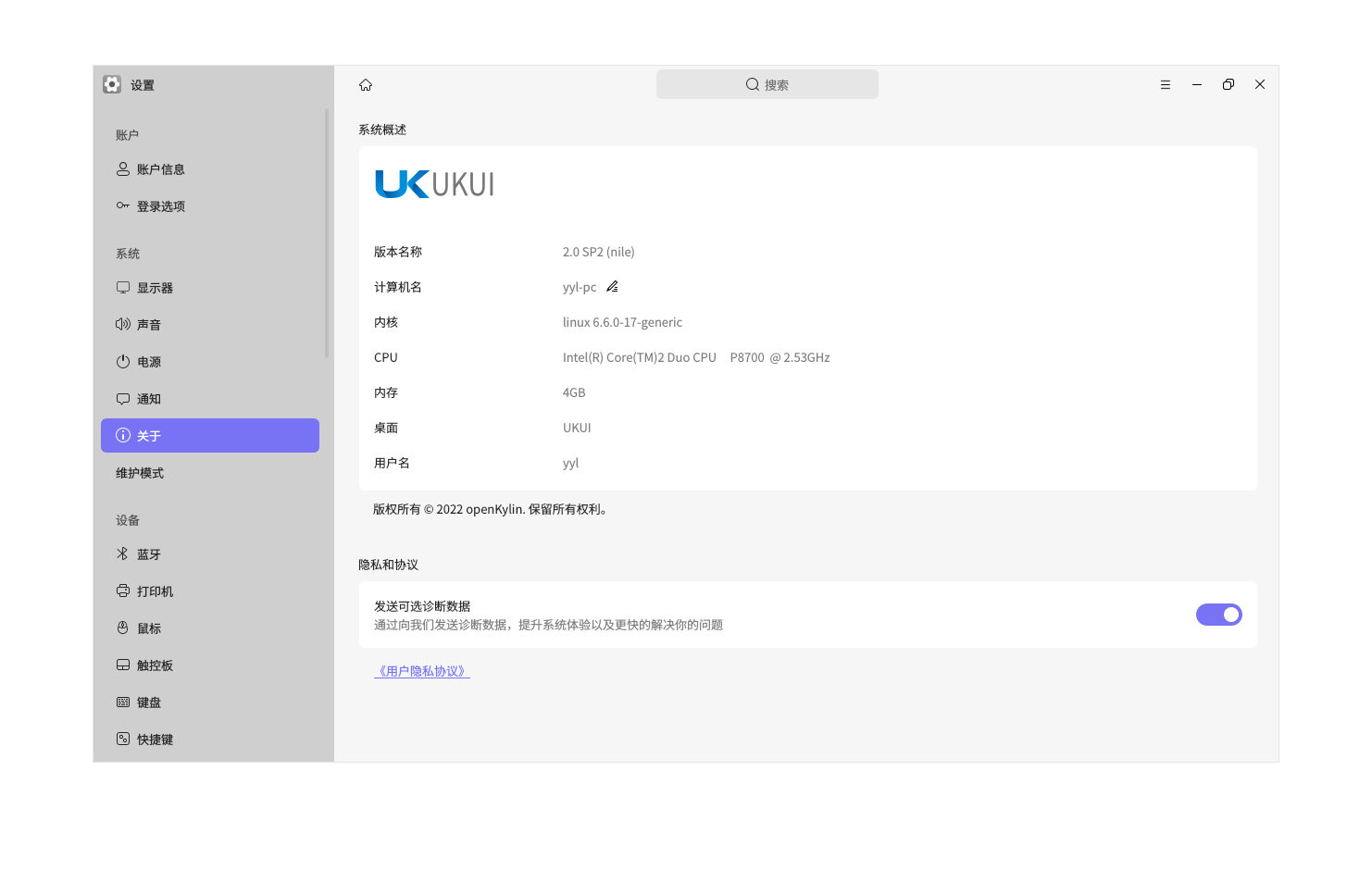The width and height of the screenshot is (1372, 883).
Task: Open Touchpad settings in sidebar
Action: tap(155, 665)
